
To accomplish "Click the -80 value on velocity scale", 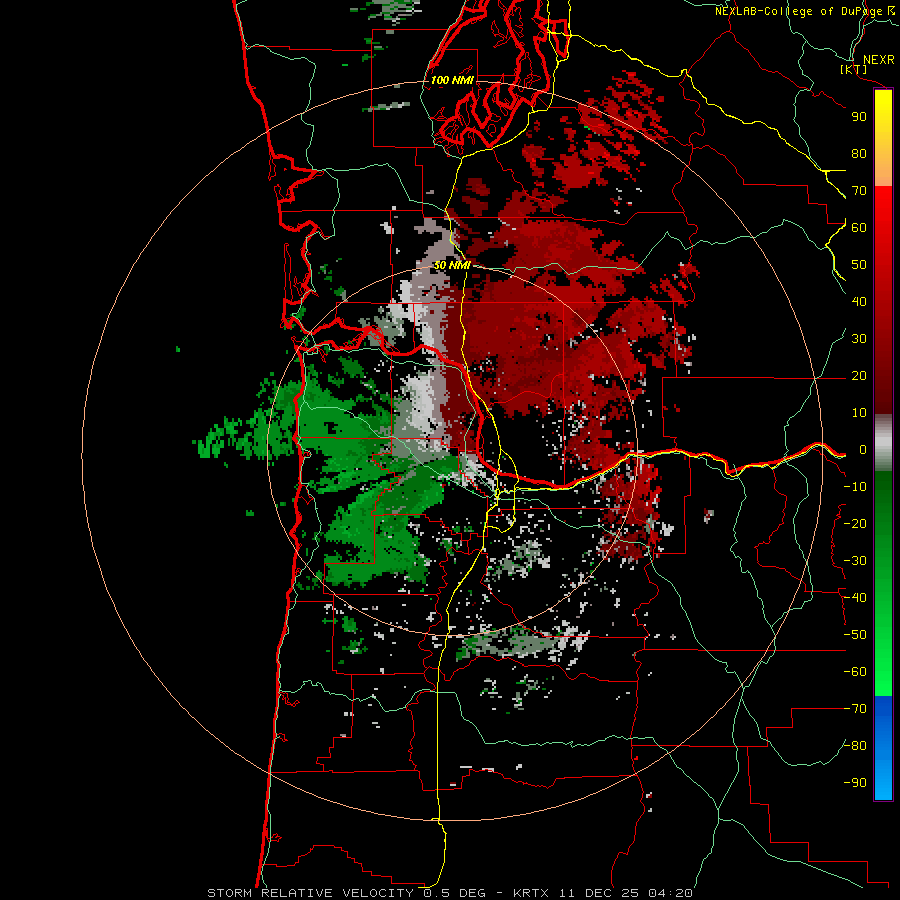I will click(x=855, y=746).
